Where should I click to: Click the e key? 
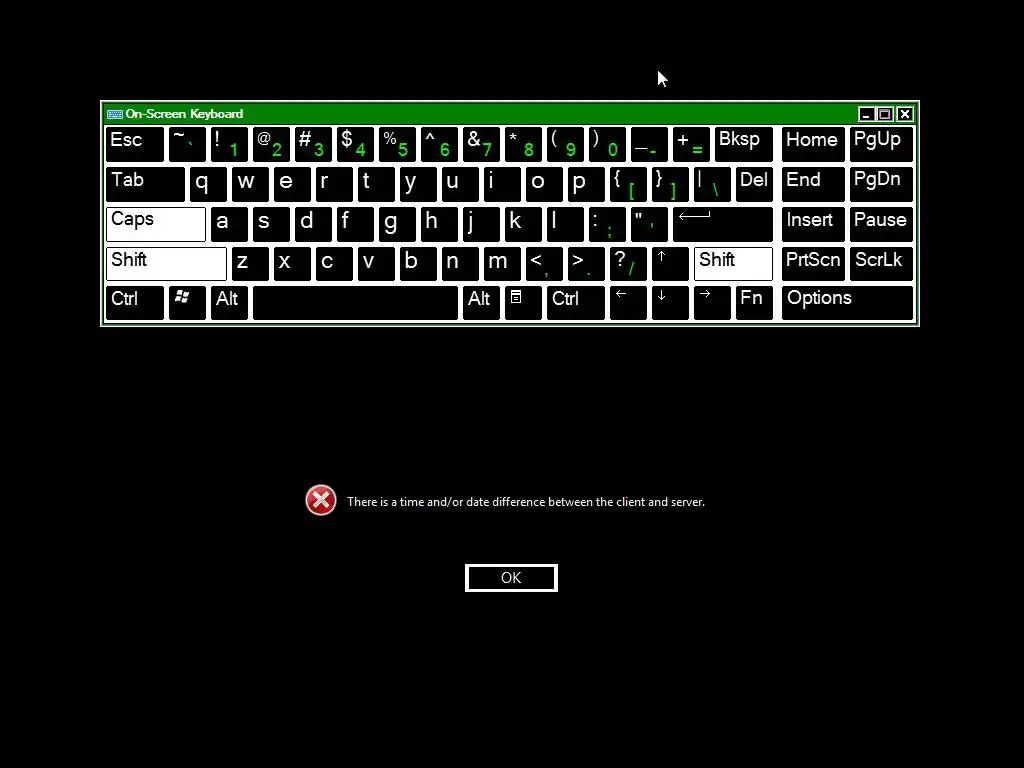click(x=292, y=184)
